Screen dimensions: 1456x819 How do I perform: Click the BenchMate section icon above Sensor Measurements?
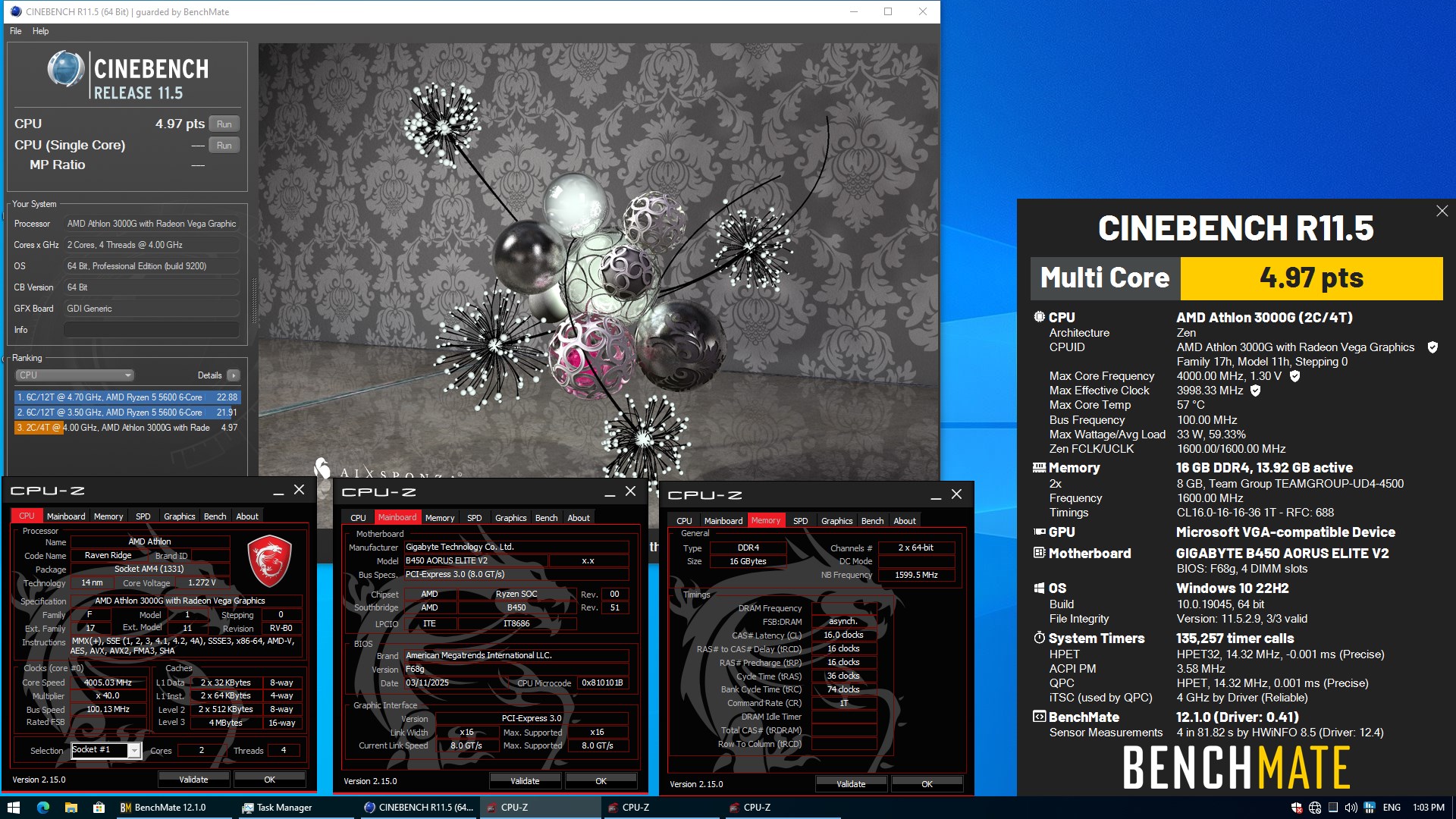(1039, 717)
